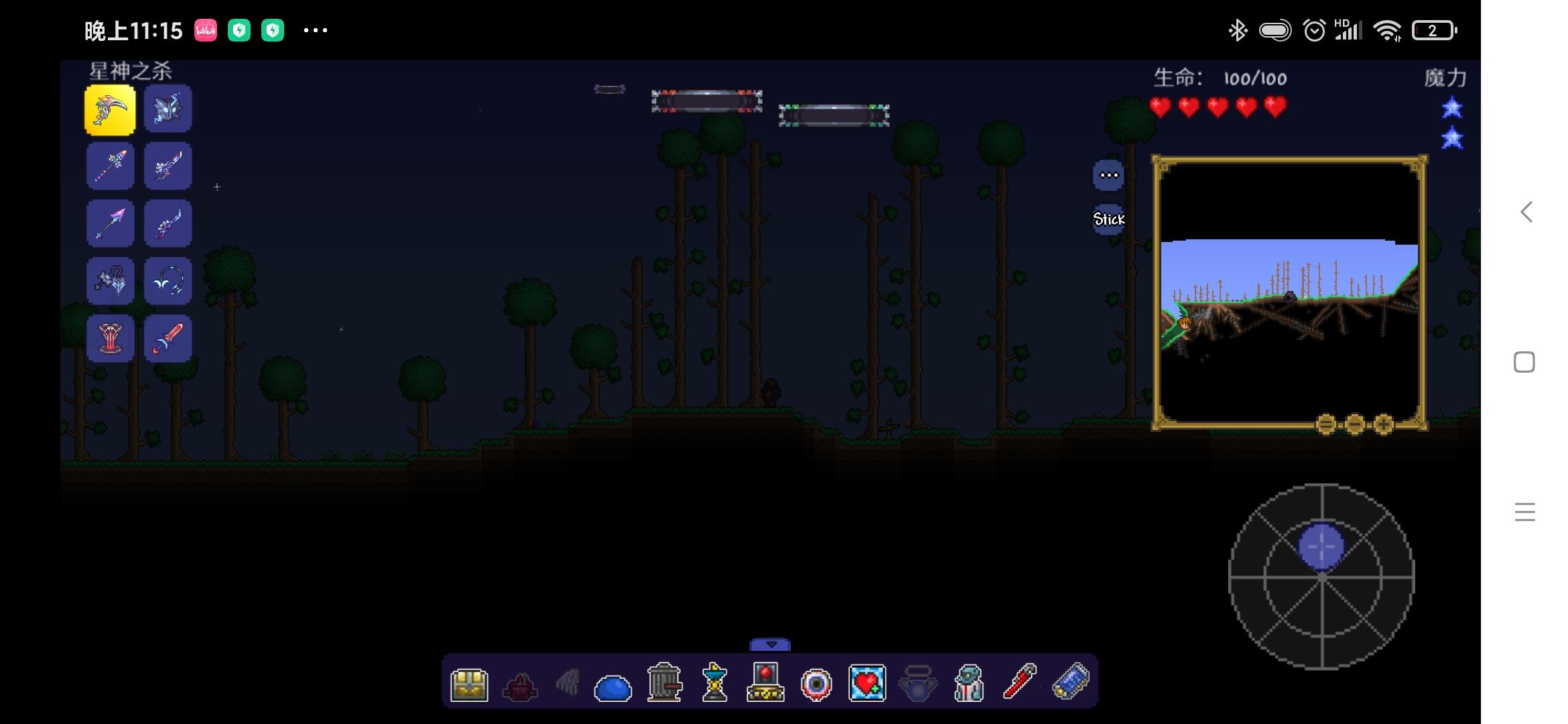Tap the blue slime icon

[612, 688]
